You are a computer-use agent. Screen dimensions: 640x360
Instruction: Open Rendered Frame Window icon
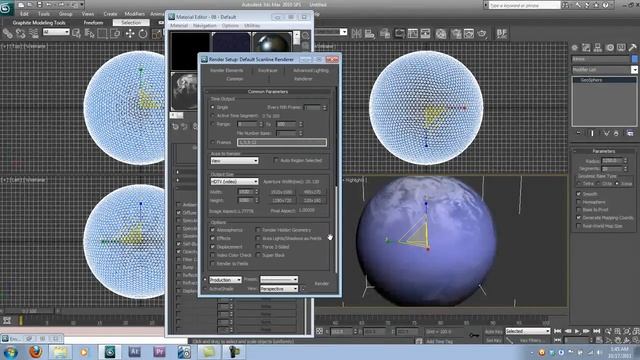[469, 33]
